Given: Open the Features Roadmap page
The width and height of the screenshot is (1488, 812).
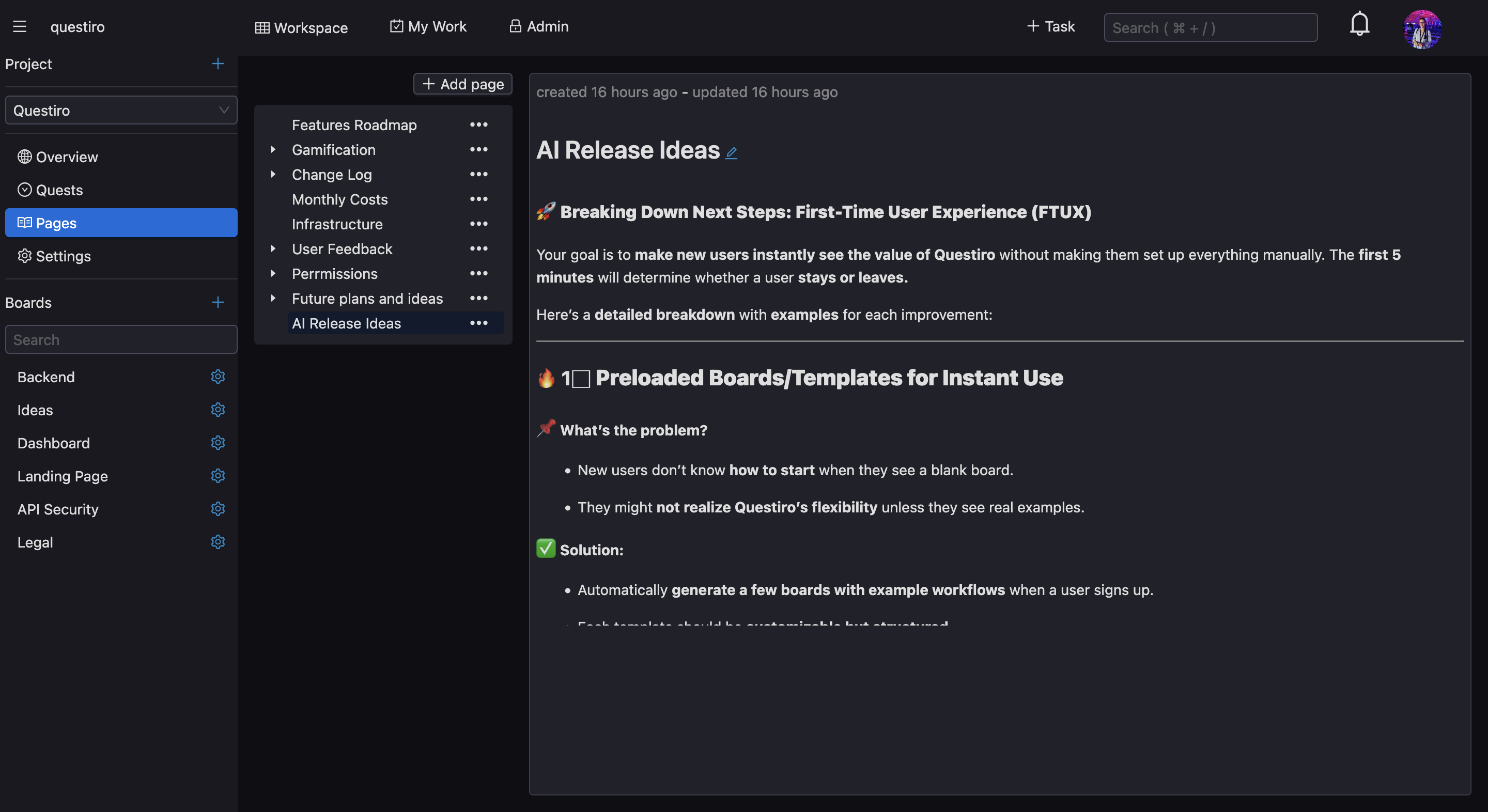Looking at the screenshot, I should (x=354, y=125).
